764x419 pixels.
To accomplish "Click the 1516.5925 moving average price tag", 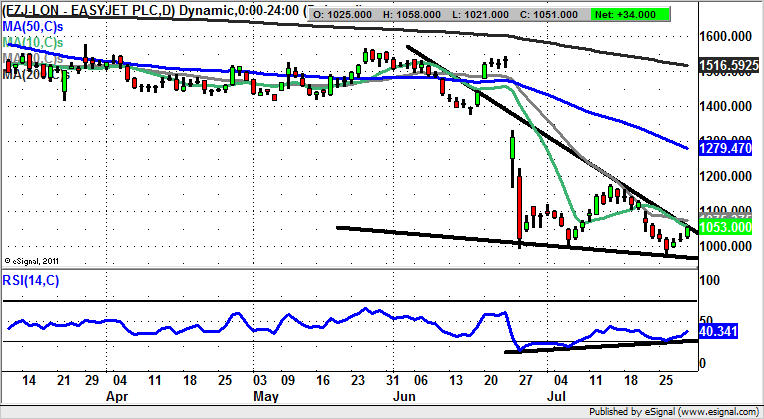I will pyautogui.click(x=725, y=66).
